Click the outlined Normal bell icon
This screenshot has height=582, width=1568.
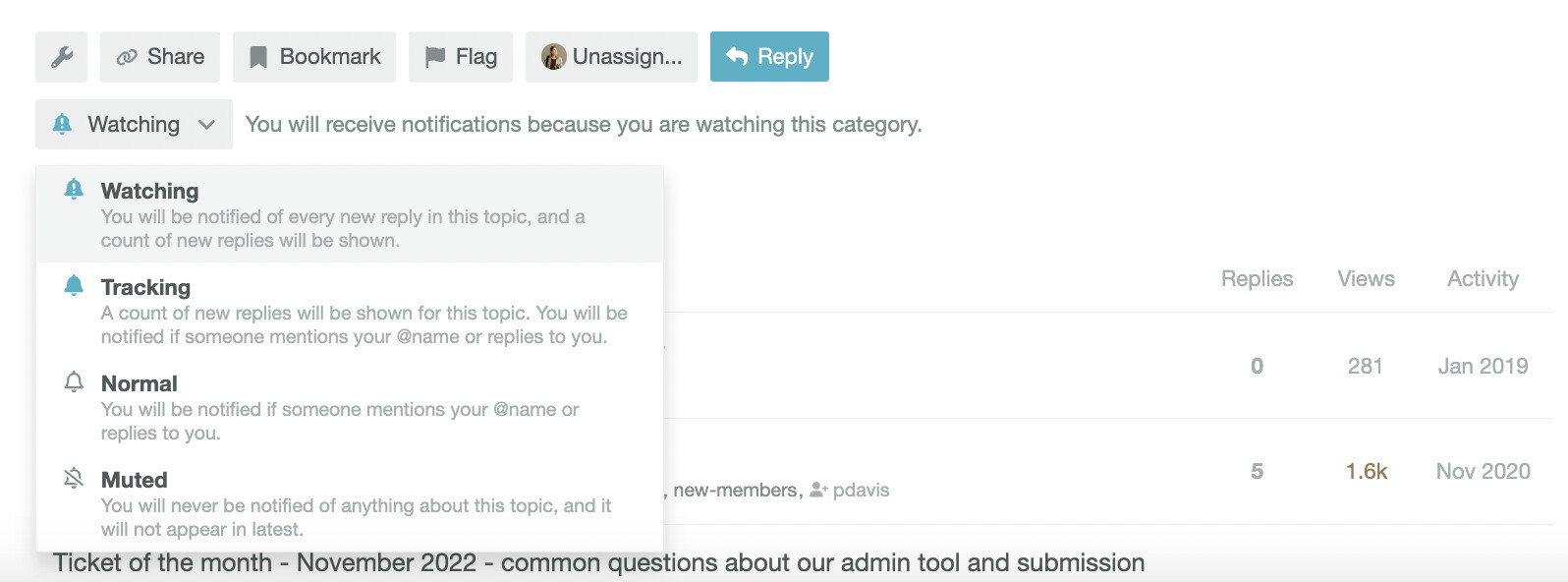tap(74, 381)
